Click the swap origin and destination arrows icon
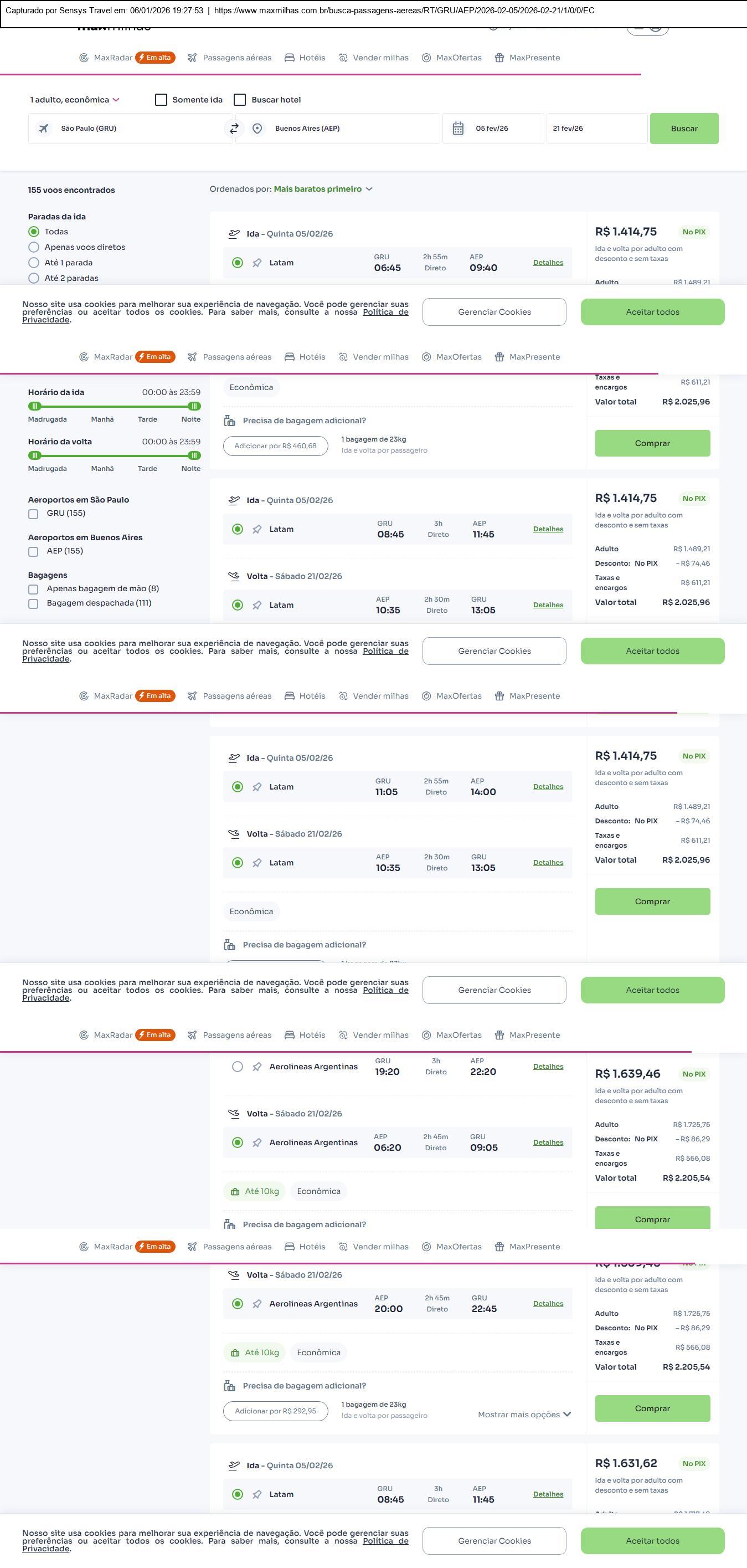 (234, 129)
